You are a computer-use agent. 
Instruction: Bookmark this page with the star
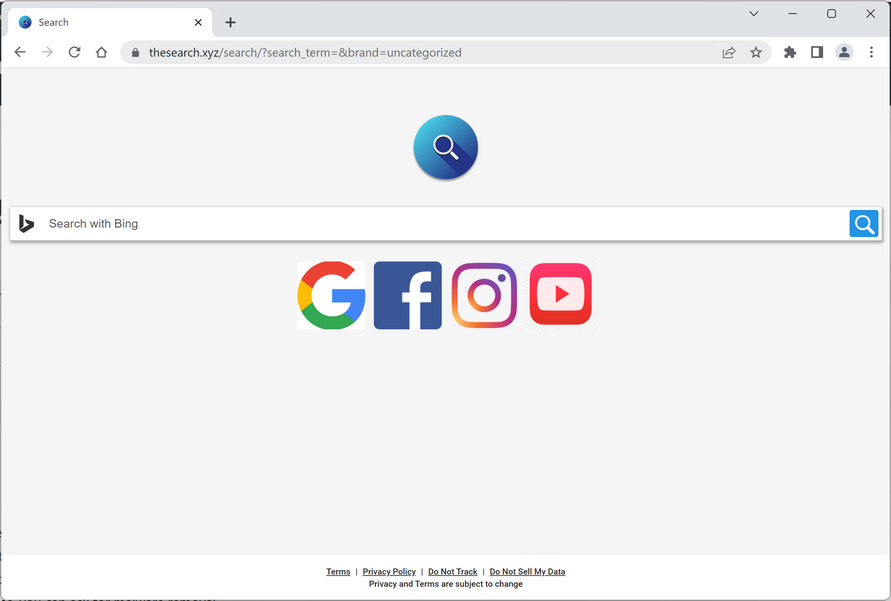(x=756, y=52)
